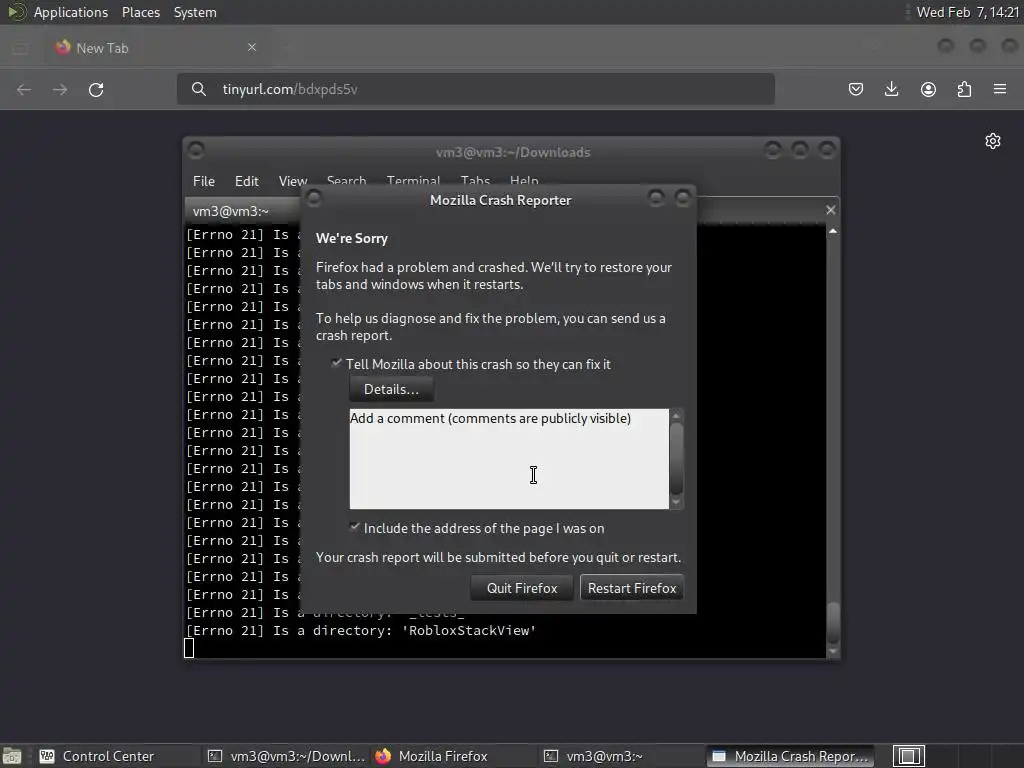This screenshot has width=1024, height=768.
Task: Click Restart Firefox button
Action: (632, 588)
